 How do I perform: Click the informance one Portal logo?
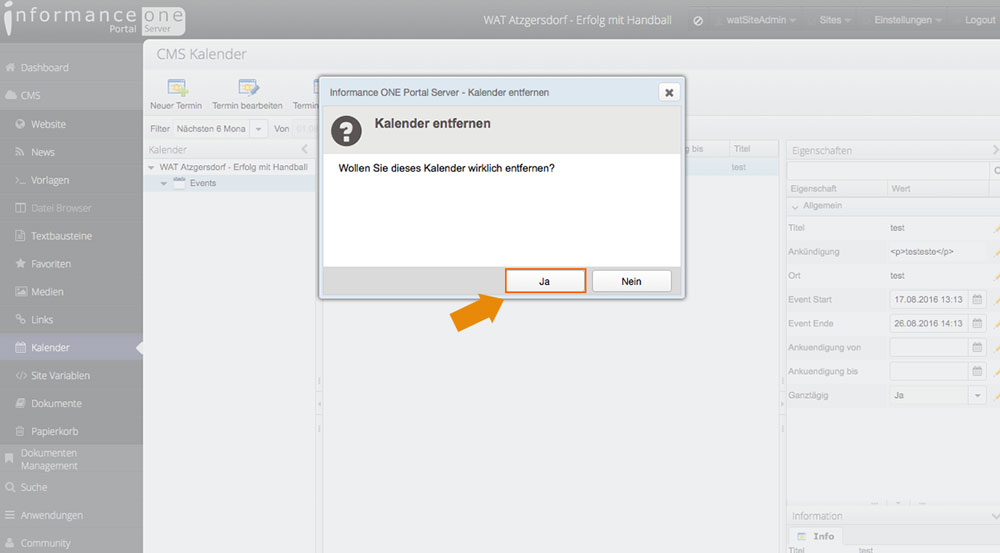click(x=94, y=19)
